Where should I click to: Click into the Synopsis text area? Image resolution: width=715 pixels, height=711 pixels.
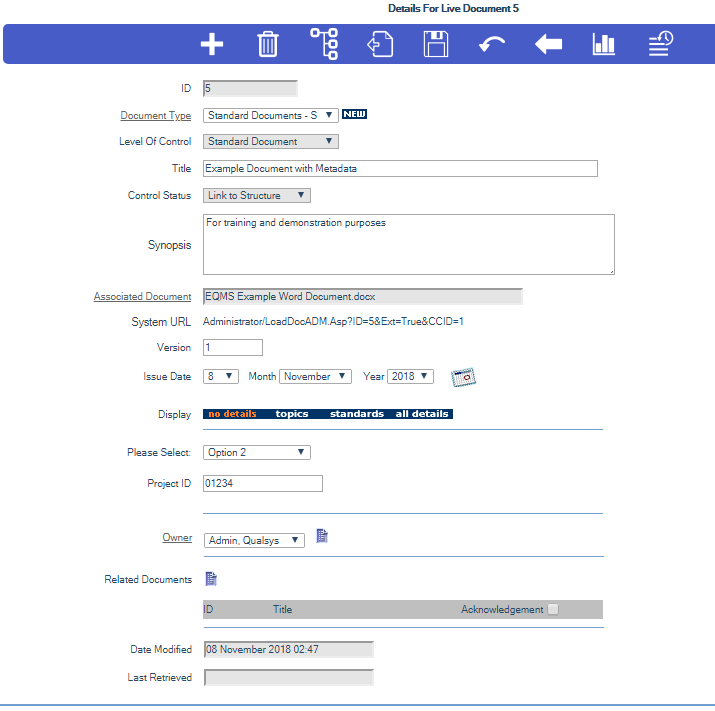click(x=409, y=244)
